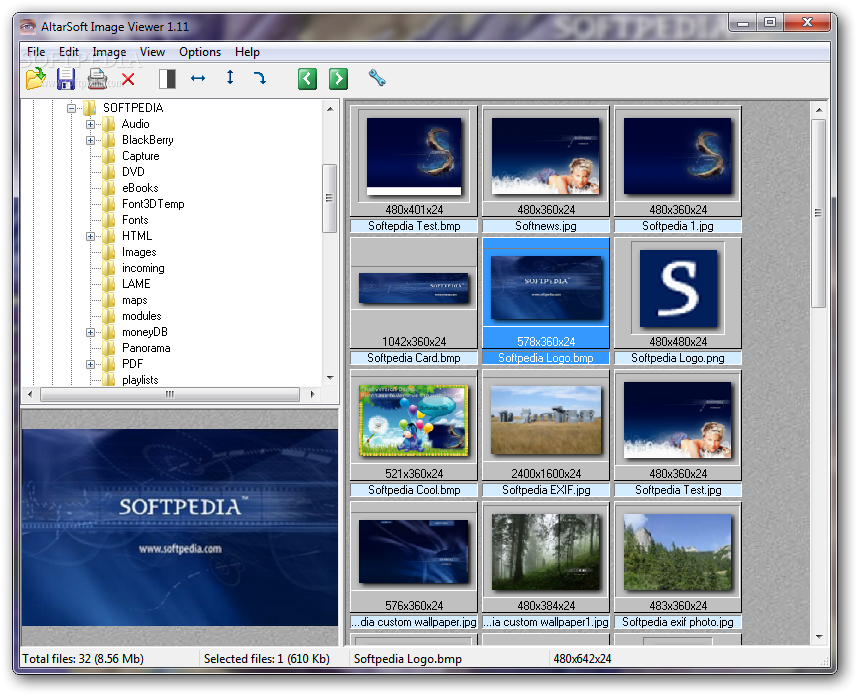Select Softpedia Logo.bmp thumbnail
This screenshot has height=695, width=858.
[x=546, y=293]
